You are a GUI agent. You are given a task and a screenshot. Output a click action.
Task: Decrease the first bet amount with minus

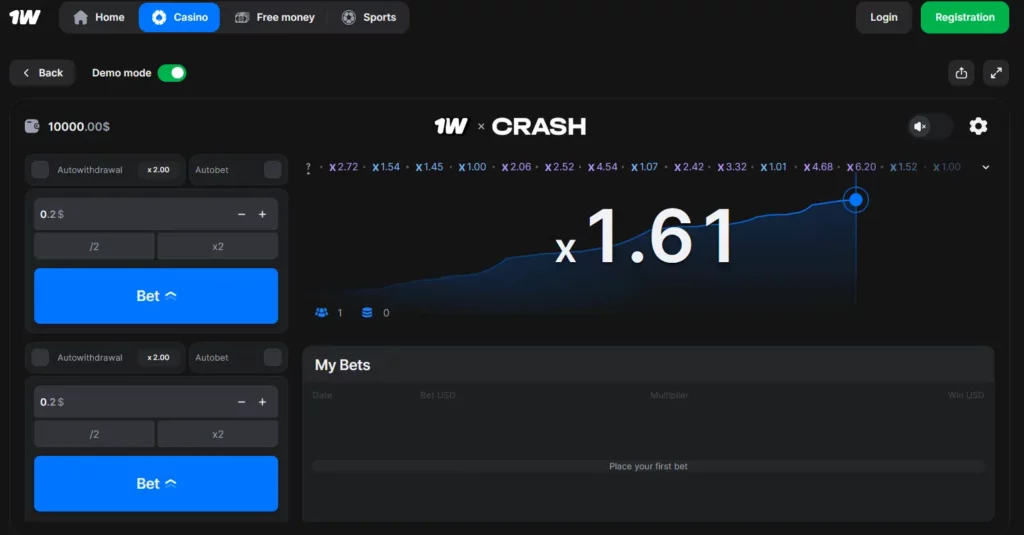242,214
